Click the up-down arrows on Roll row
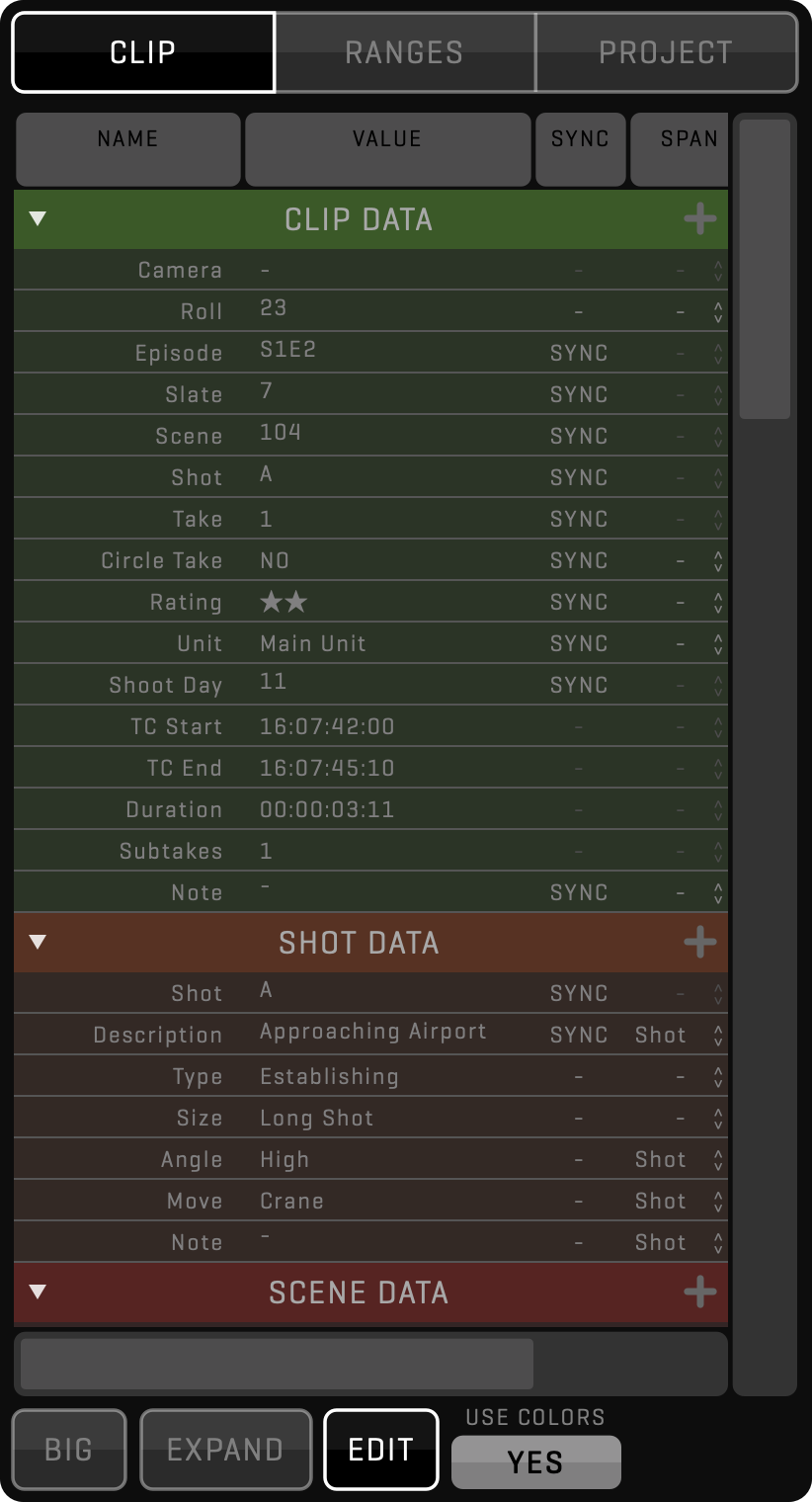812x1502 pixels. [x=718, y=312]
